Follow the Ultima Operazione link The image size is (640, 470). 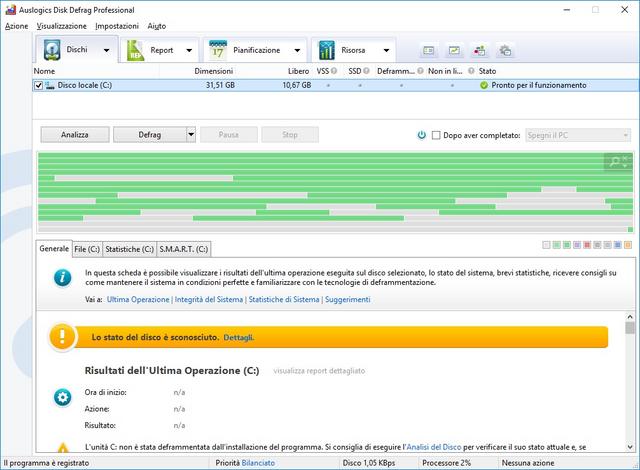[138, 299]
